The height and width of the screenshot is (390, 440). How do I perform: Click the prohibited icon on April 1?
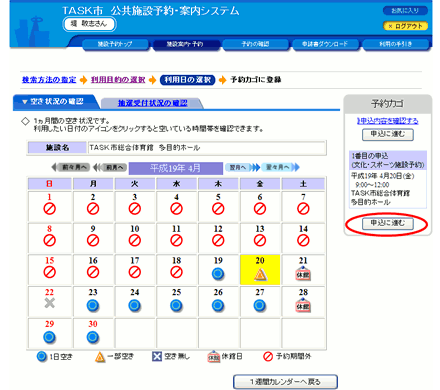pyautogui.click(x=49, y=209)
